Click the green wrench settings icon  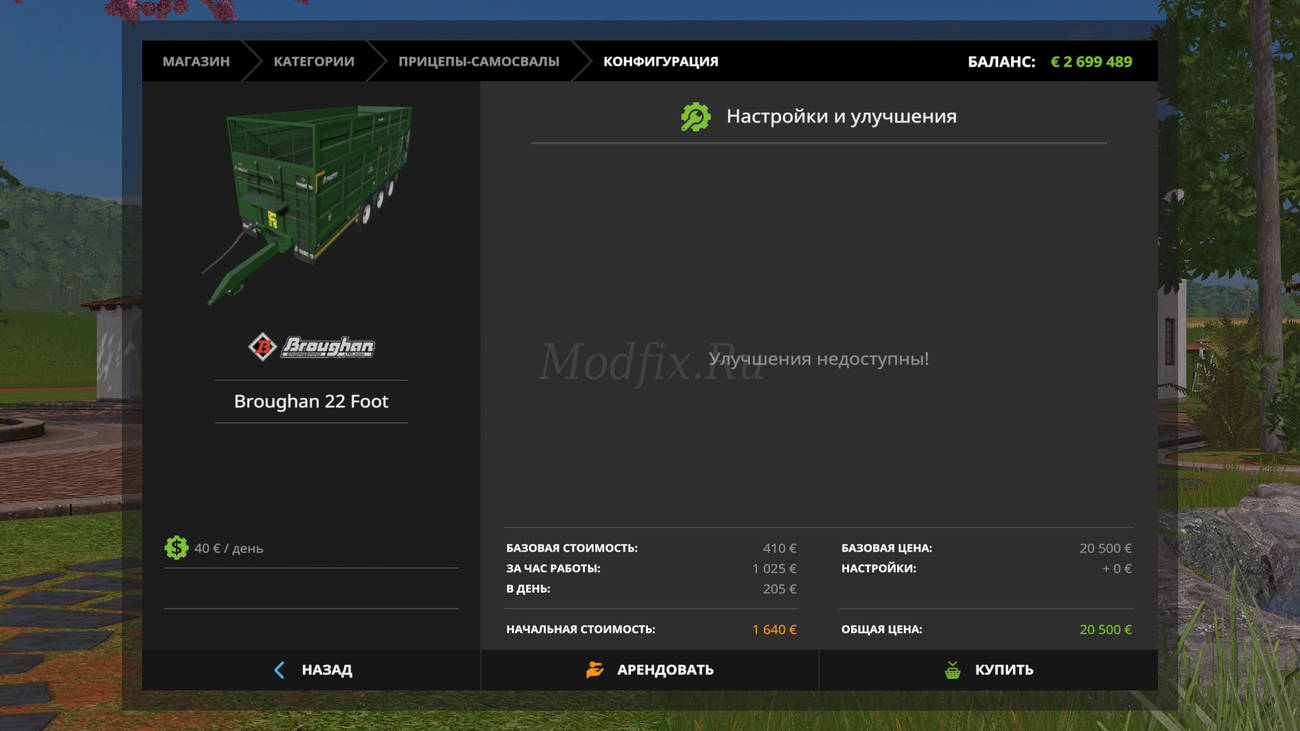click(x=695, y=117)
